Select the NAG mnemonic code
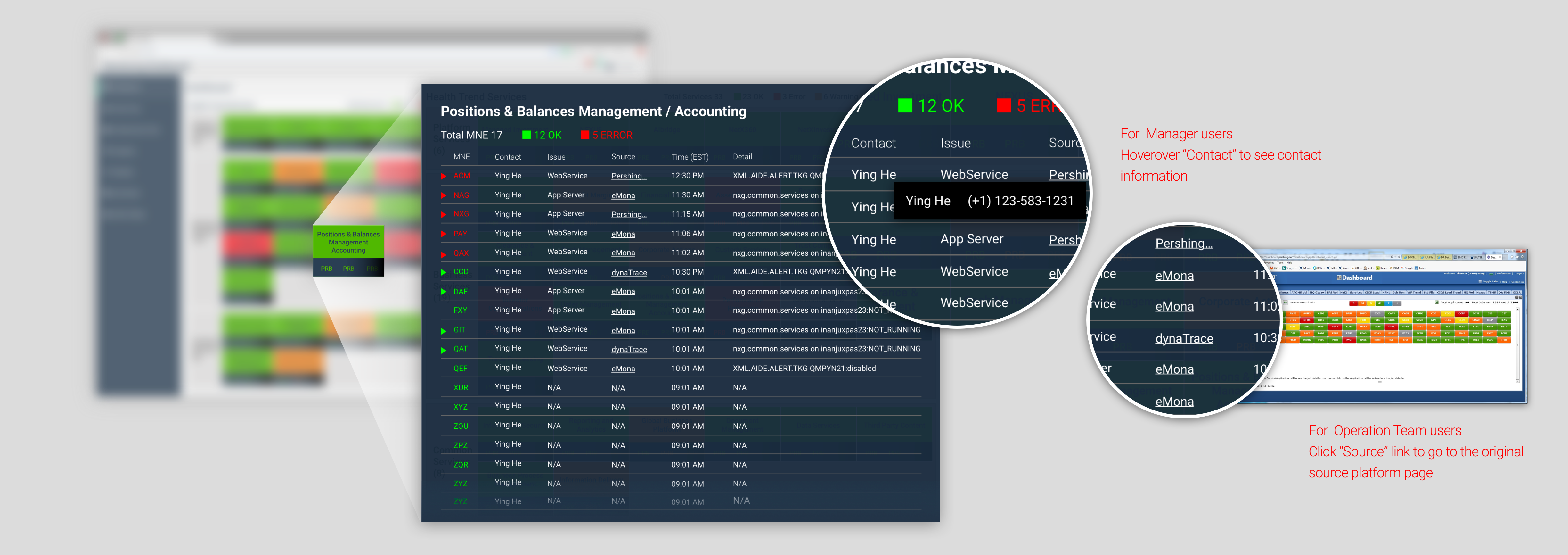The height and width of the screenshot is (555, 1568). (461, 195)
